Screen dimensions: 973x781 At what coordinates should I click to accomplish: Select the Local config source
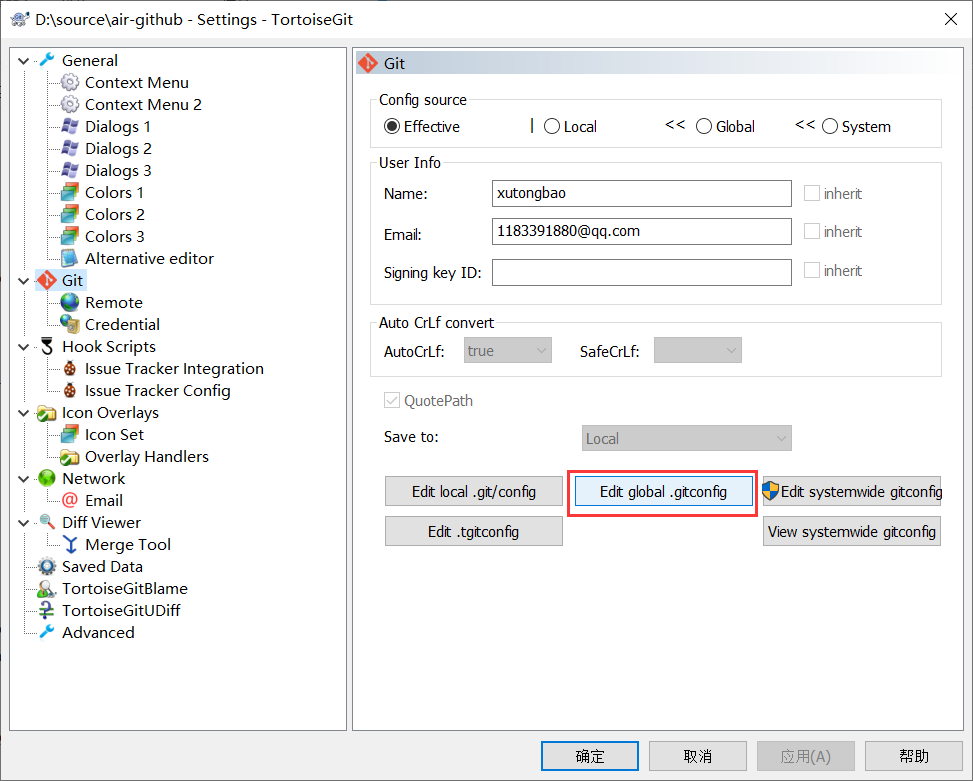pos(570,127)
